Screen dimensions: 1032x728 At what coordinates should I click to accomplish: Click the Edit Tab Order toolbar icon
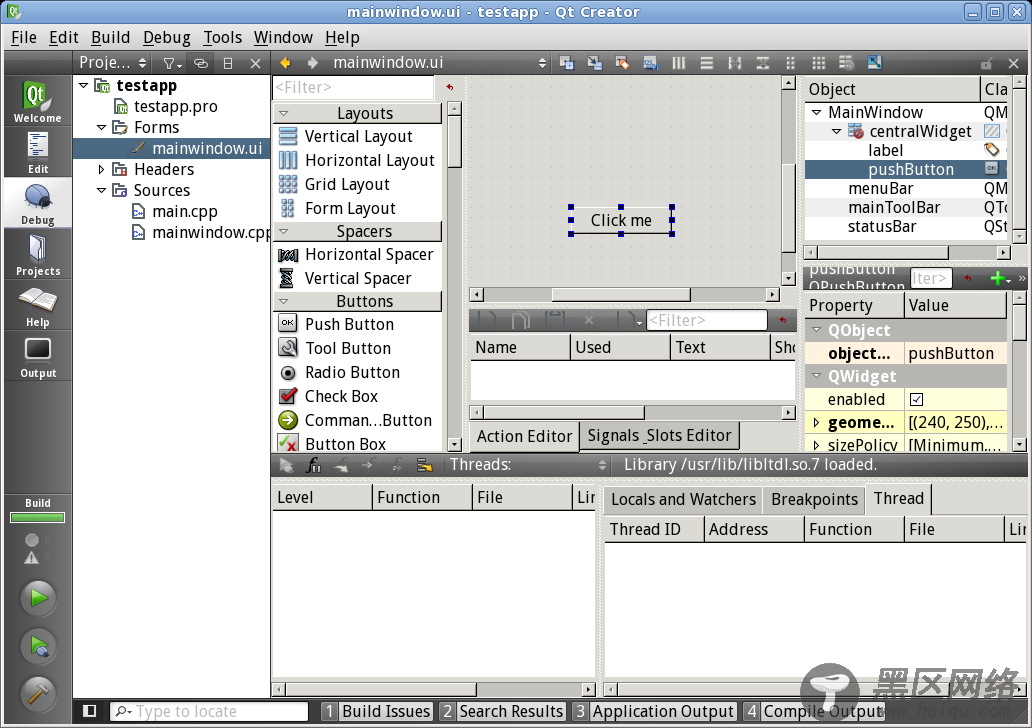650,63
